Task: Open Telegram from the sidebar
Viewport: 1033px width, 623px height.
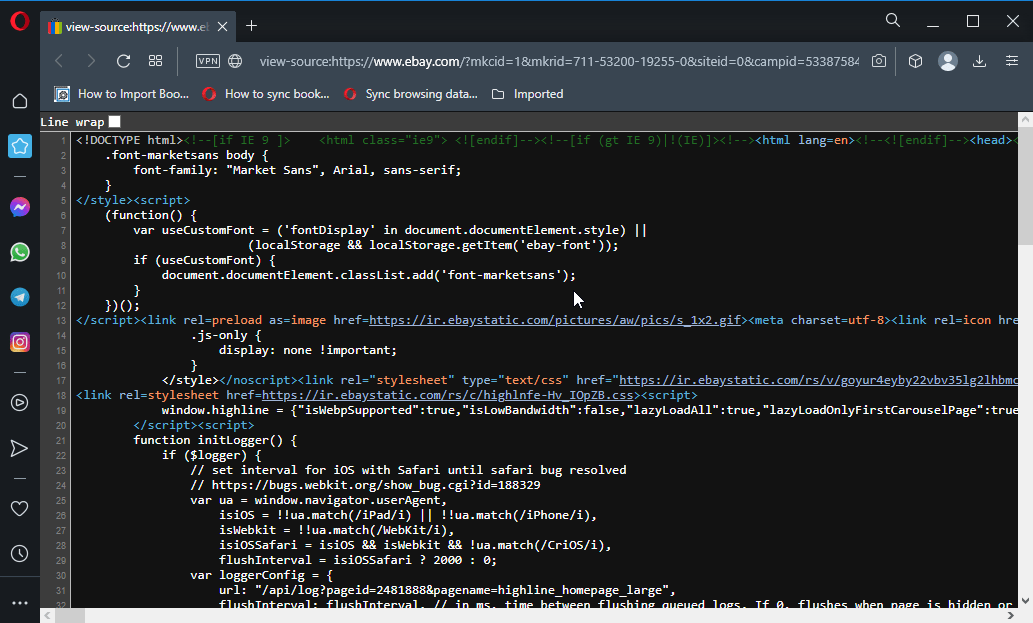Action: pyautogui.click(x=19, y=297)
